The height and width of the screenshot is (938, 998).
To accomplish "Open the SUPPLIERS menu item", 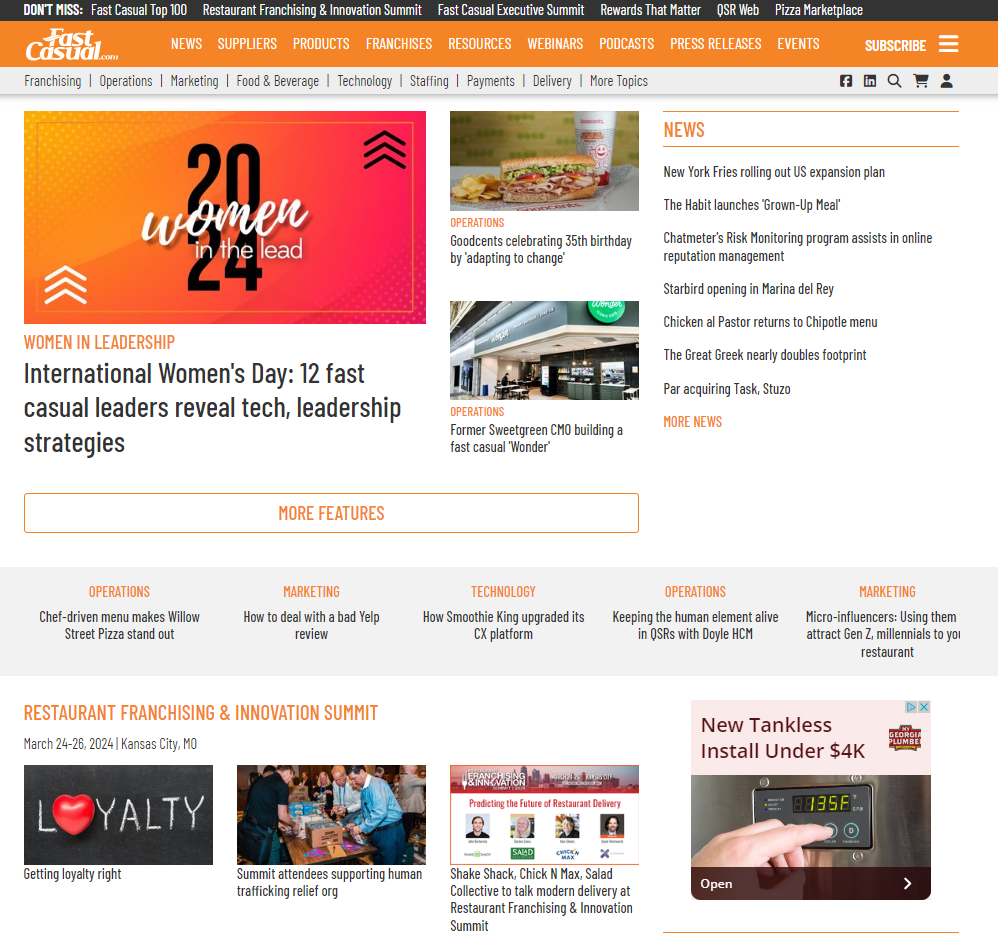I will (x=247, y=44).
